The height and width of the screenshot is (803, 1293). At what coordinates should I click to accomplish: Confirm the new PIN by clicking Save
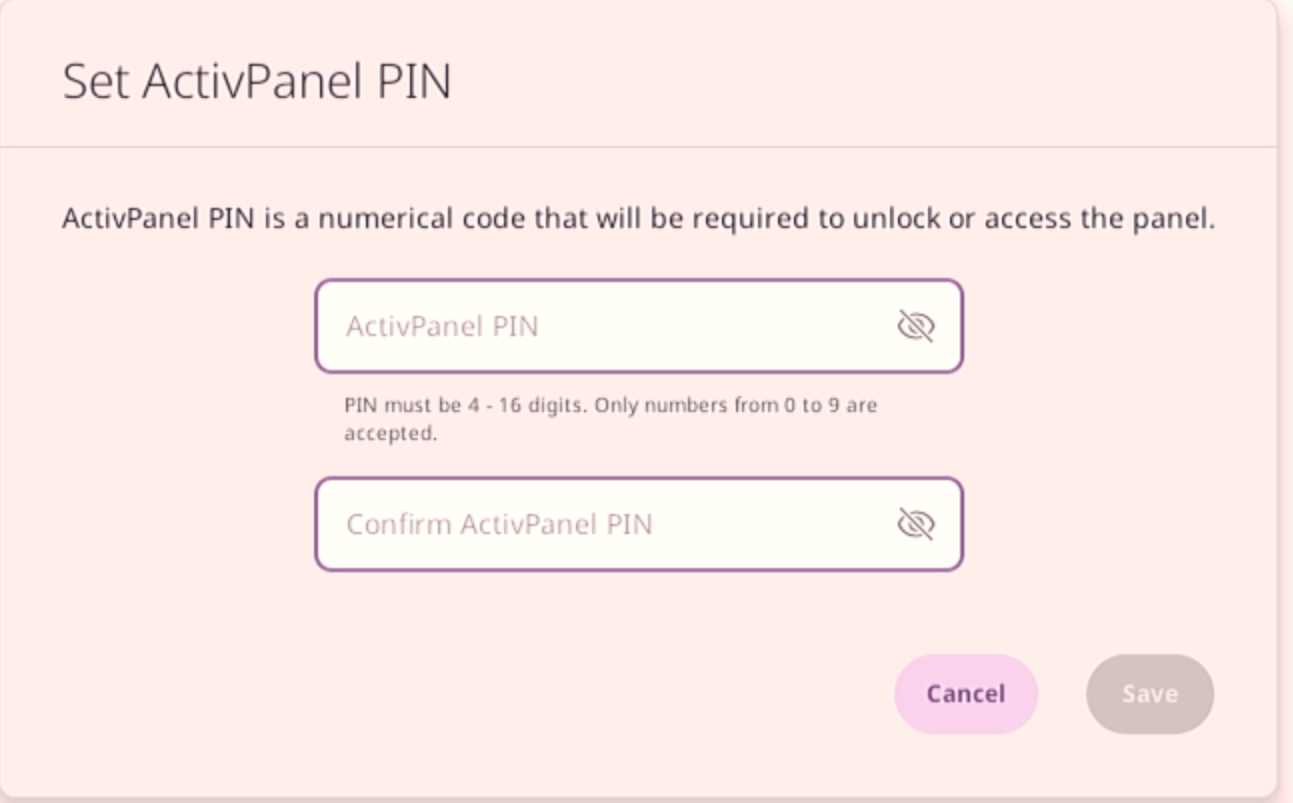[1148, 693]
